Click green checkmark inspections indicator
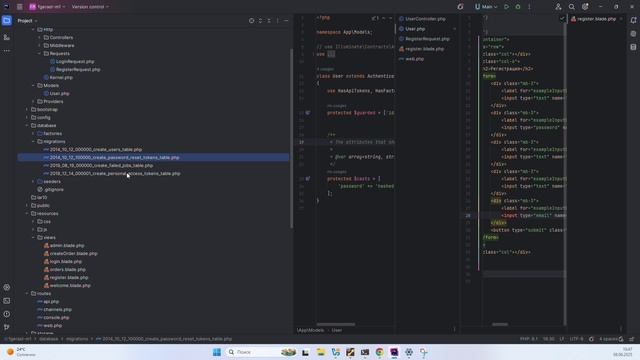Viewport: 640px width, 360px height. (x=562, y=18)
